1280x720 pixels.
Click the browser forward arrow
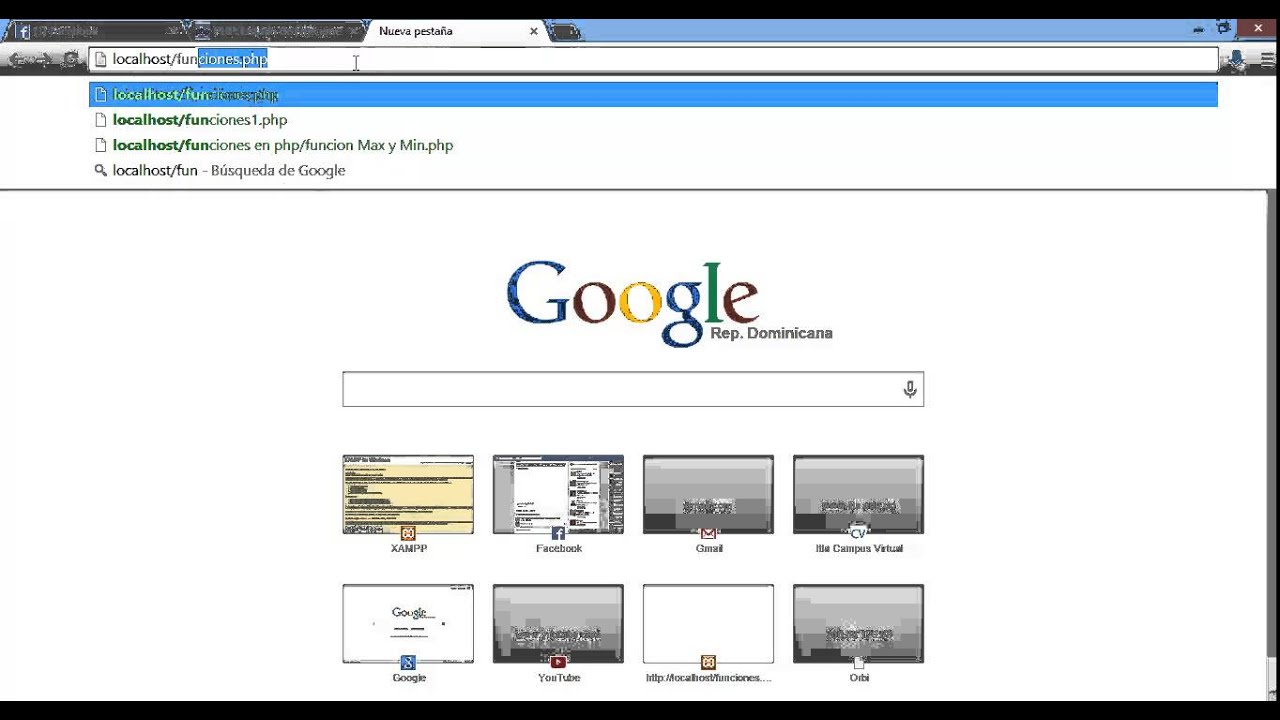[43, 60]
